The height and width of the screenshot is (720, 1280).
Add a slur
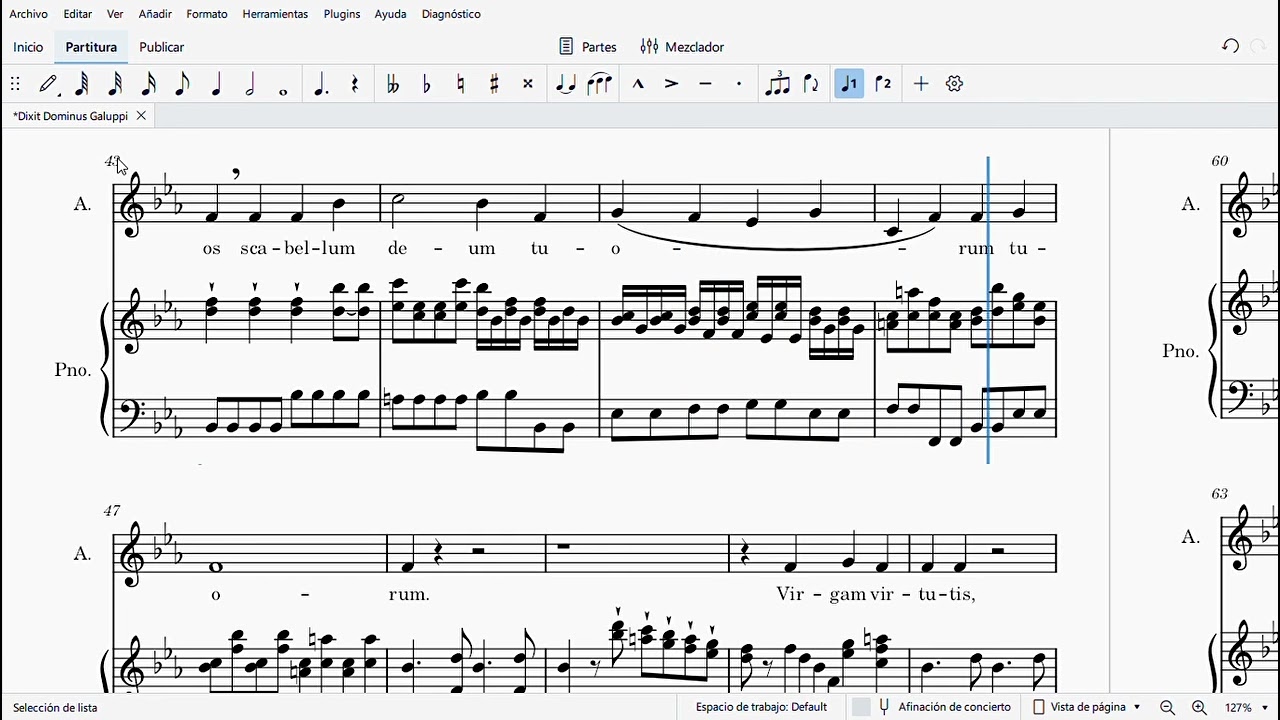(x=599, y=84)
